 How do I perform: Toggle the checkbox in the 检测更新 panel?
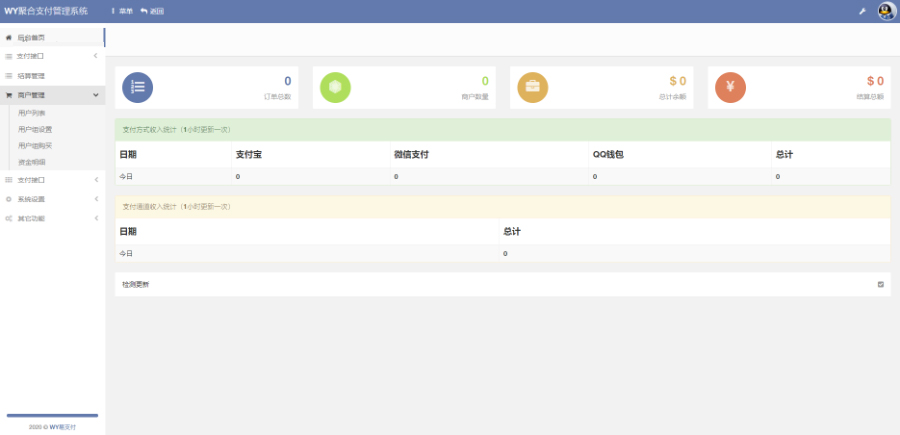pyautogui.click(x=880, y=284)
